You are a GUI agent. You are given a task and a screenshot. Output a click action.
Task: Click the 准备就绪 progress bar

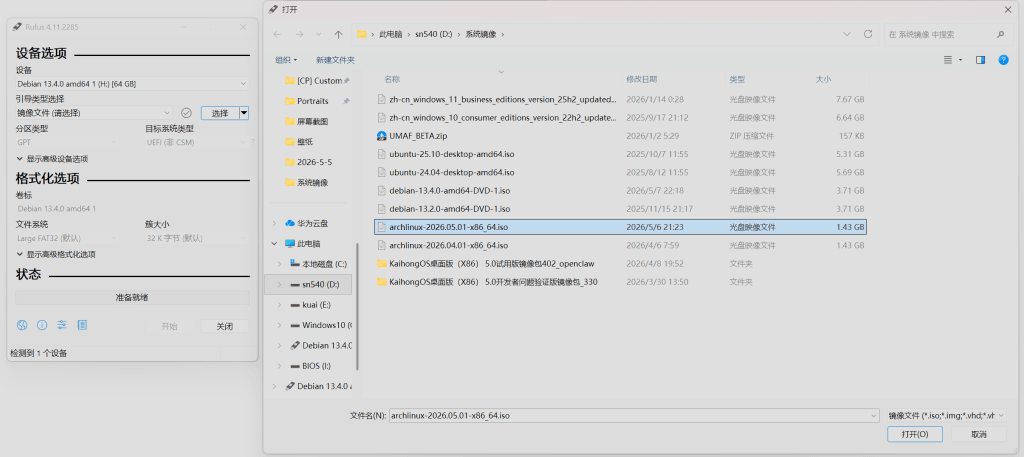pos(132,297)
